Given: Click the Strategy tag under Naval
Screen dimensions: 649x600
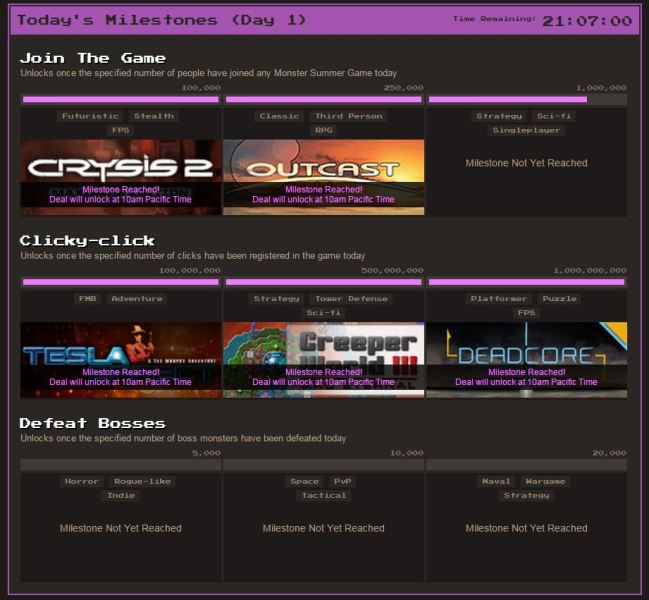Looking at the screenshot, I should [526, 496].
